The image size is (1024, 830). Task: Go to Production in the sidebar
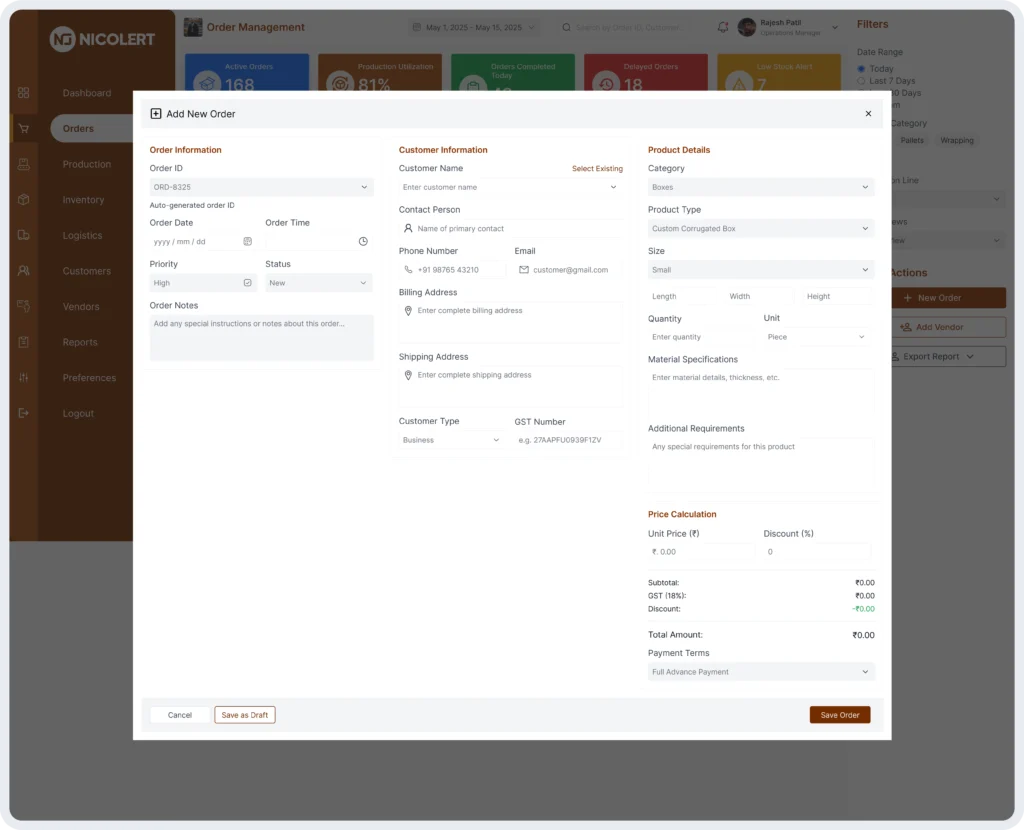(x=86, y=164)
